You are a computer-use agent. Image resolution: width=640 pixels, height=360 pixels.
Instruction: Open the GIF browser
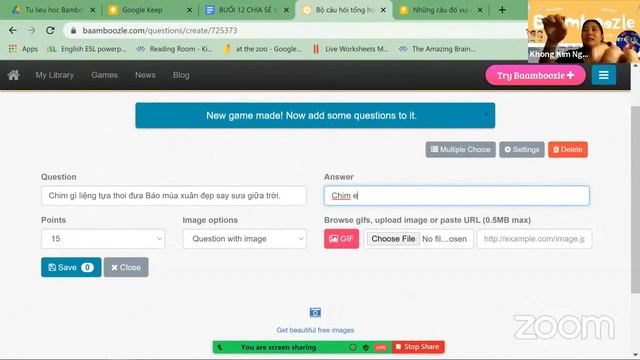coord(341,239)
